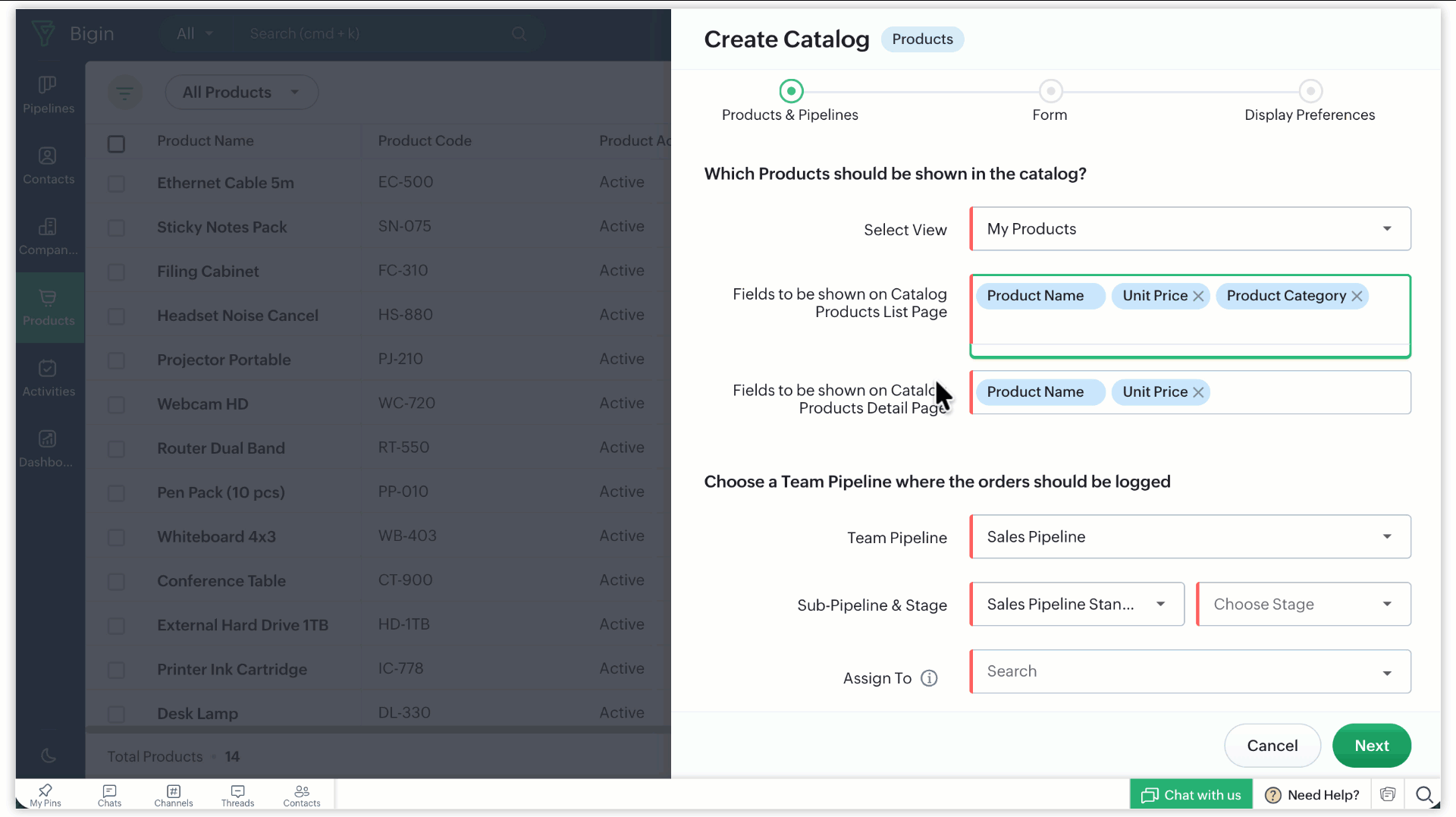Jump to Display Preferences step
Screen dimensions: 1456x817
pyautogui.click(x=1310, y=92)
